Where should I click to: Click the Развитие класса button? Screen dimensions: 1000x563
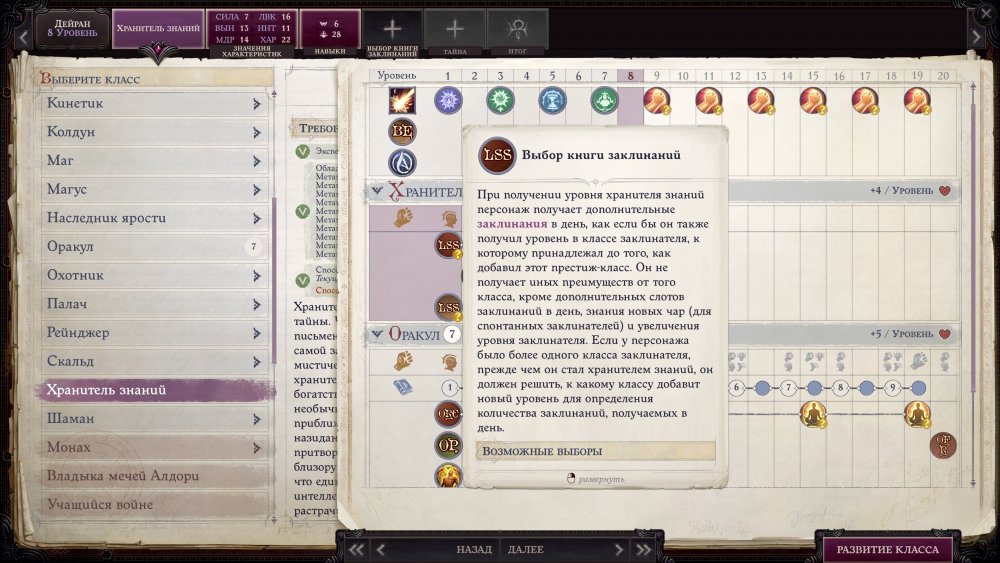pos(887,549)
